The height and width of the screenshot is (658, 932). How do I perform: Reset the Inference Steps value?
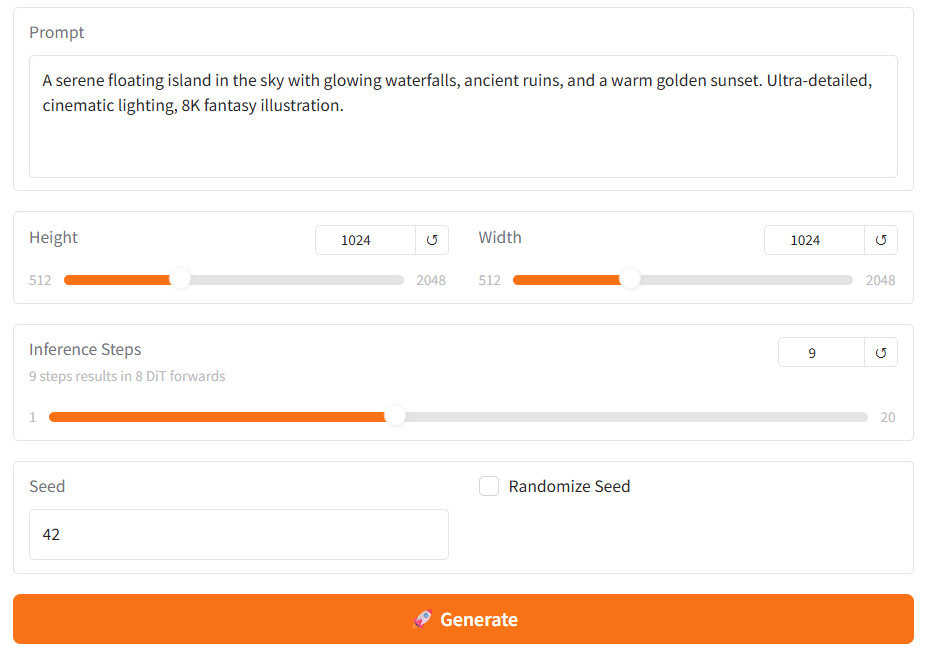(881, 352)
